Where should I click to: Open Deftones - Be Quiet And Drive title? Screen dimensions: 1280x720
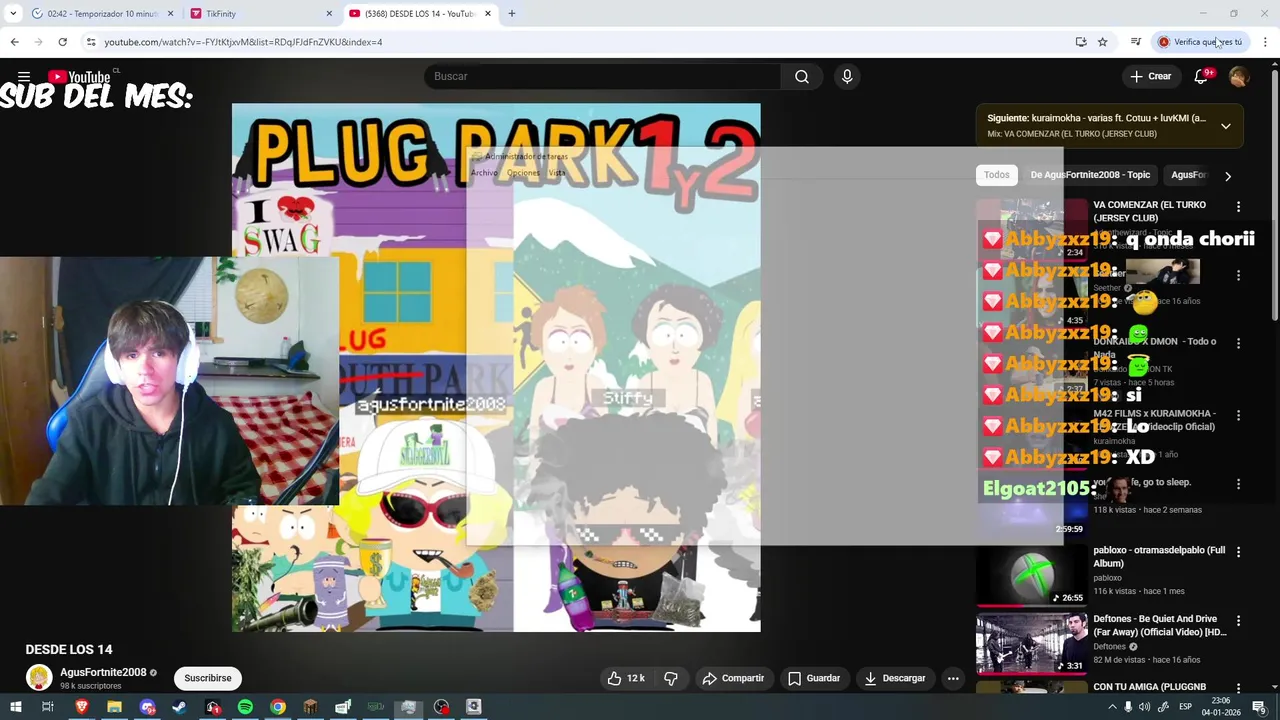[1160, 626]
